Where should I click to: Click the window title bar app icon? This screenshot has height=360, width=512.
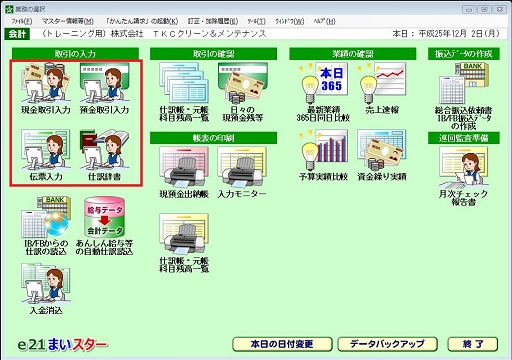pyautogui.click(x=9, y=9)
